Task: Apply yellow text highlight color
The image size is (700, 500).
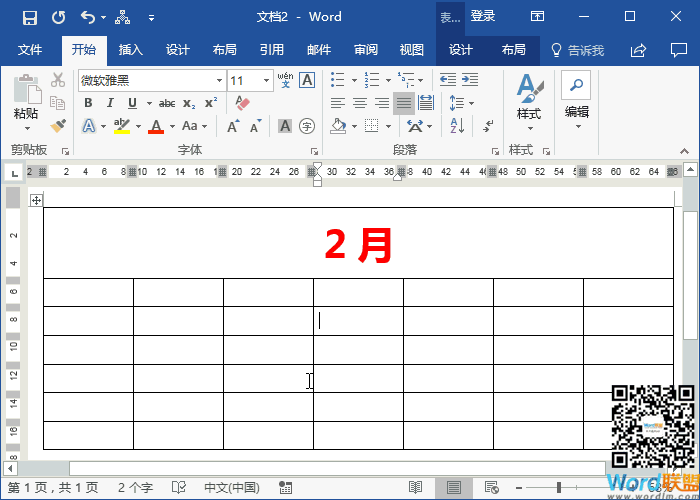Action: pyautogui.click(x=122, y=126)
